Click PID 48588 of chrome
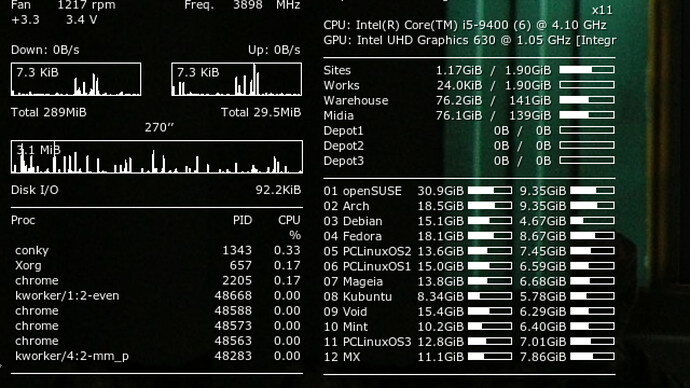This screenshot has height=388, width=690. point(233,311)
